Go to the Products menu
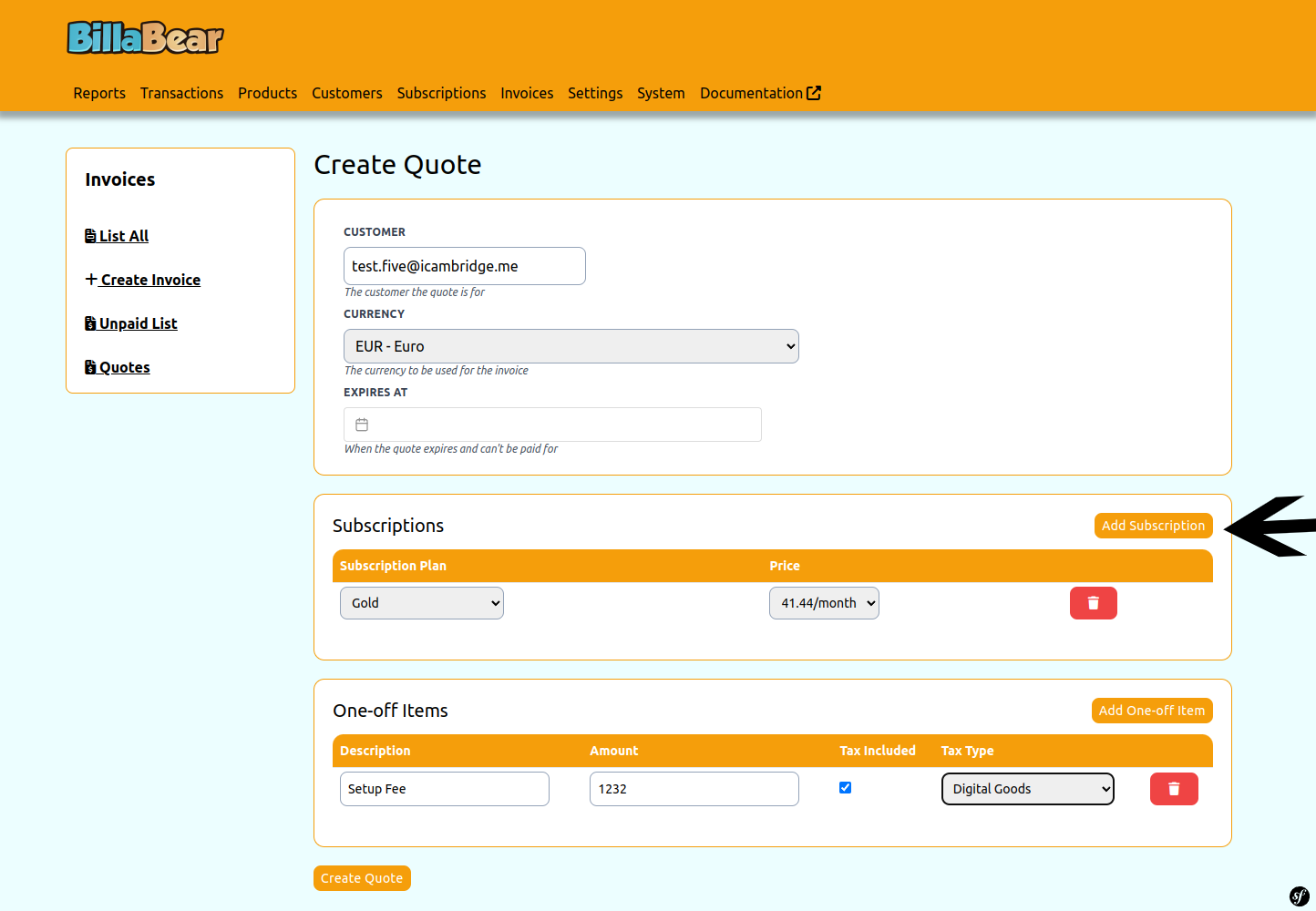 pos(267,93)
